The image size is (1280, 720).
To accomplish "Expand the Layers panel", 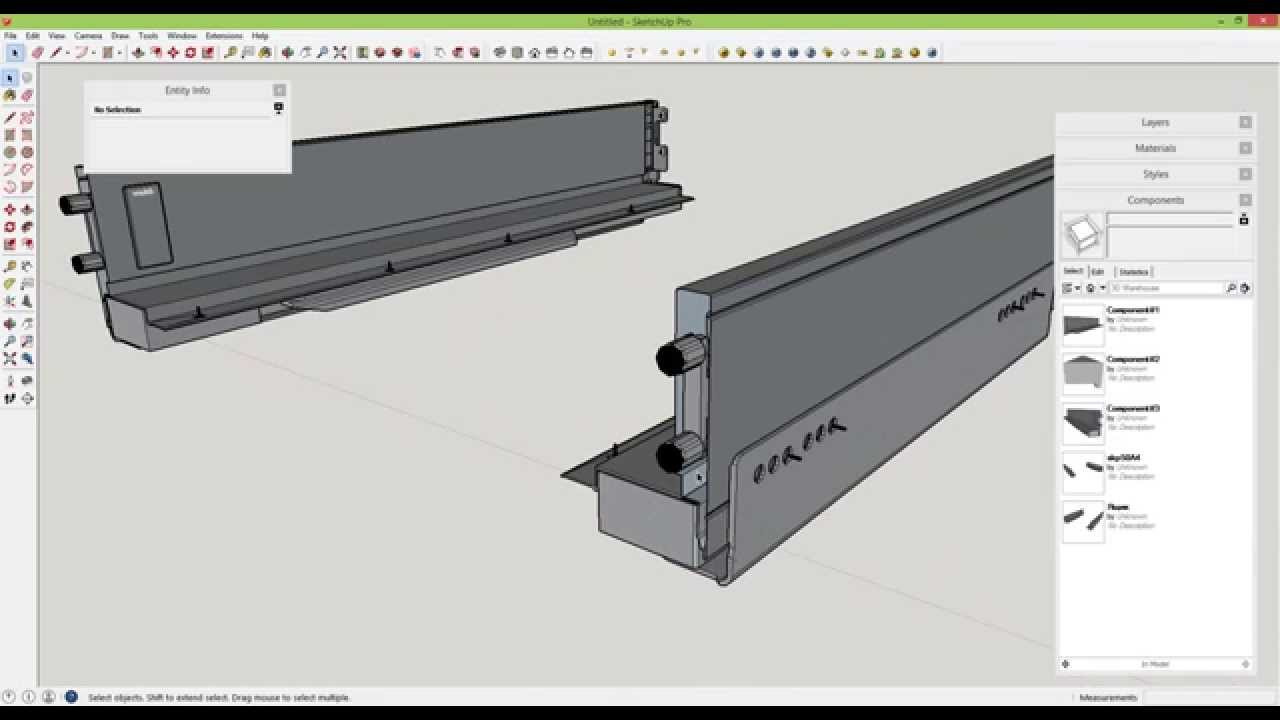I will coord(1155,122).
